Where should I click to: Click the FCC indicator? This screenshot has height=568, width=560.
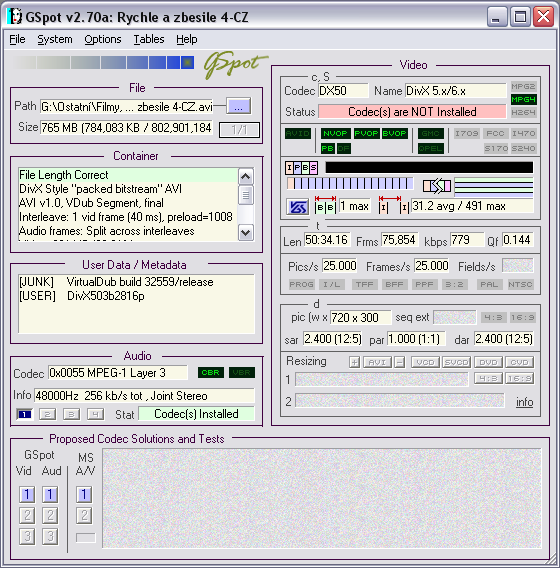click(495, 133)
